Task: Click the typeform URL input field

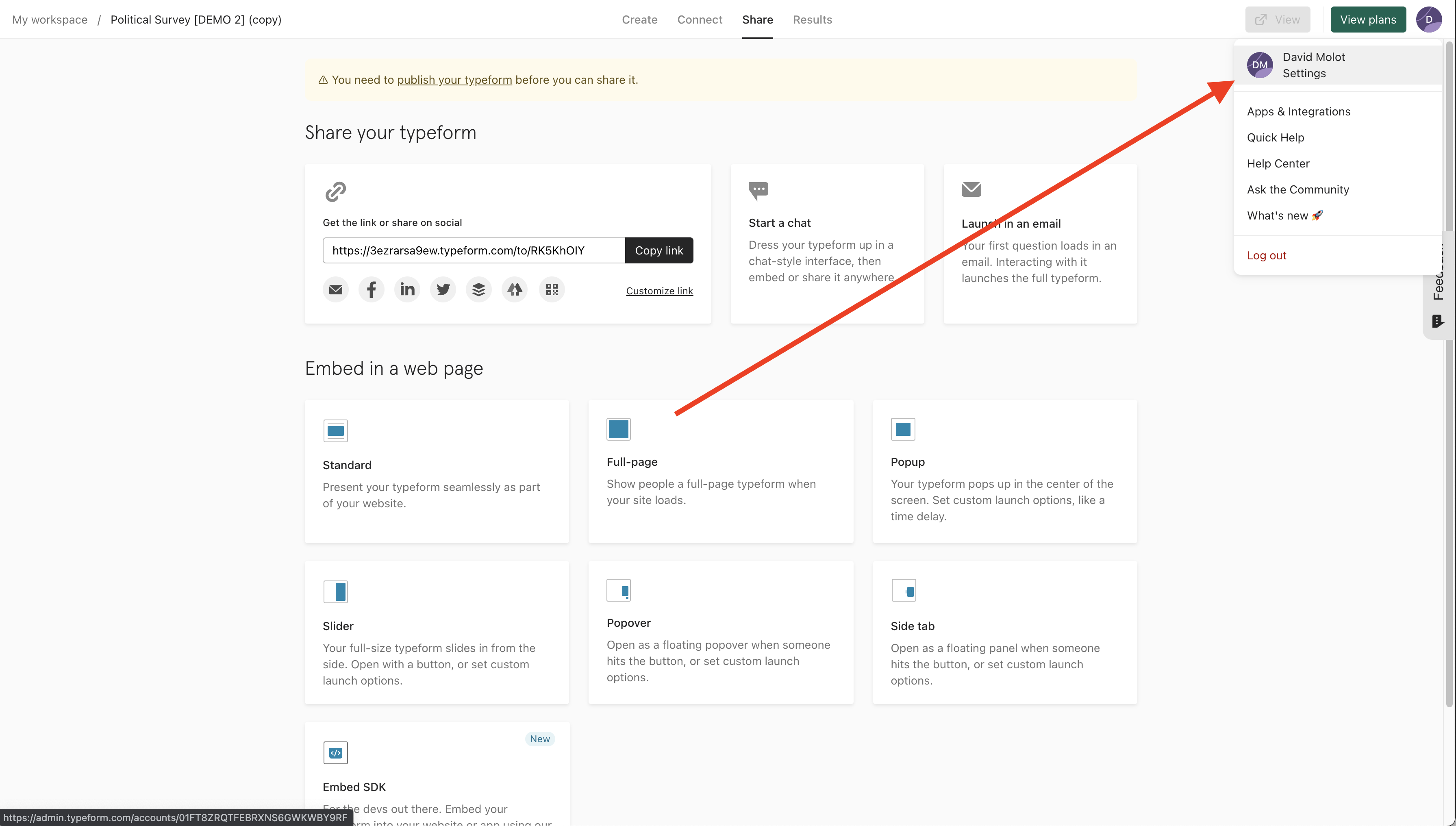Action: (x=474, y=251)
